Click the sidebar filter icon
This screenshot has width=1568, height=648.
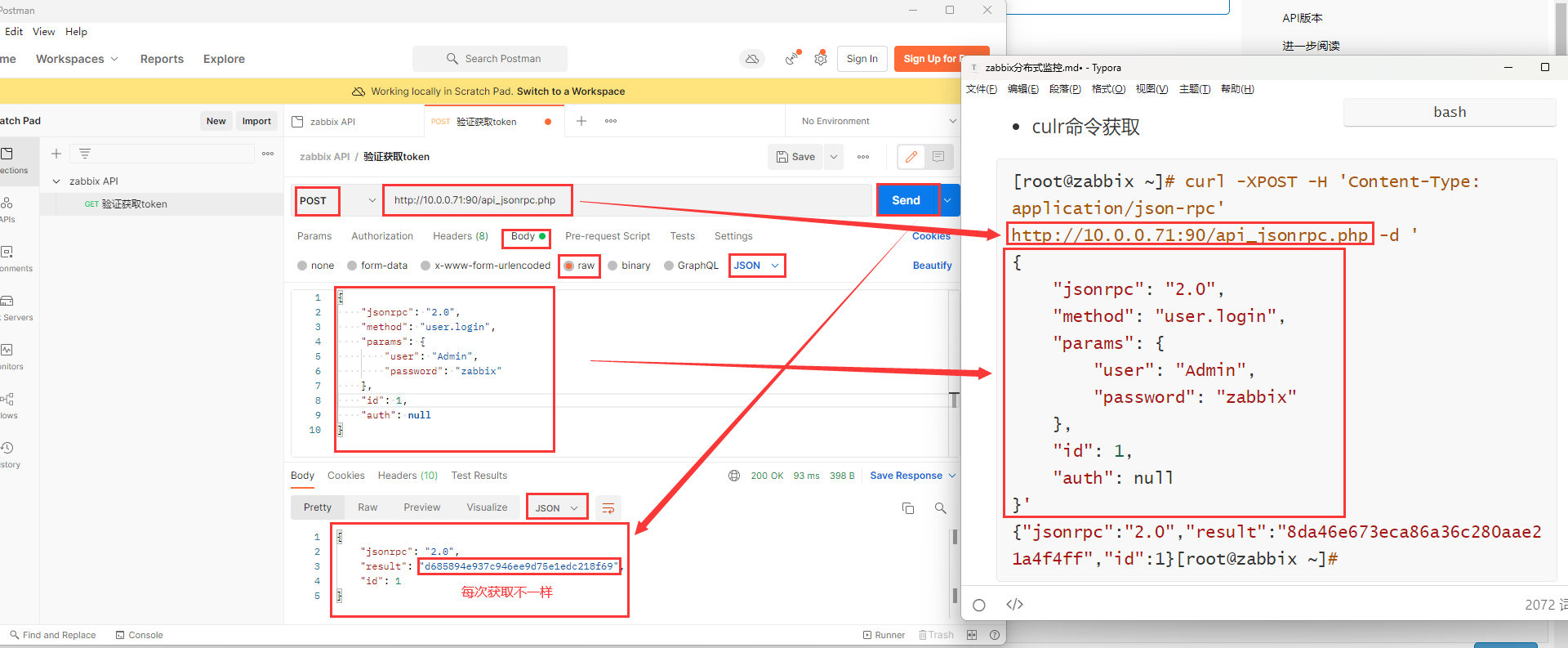click(x=85, y=154)
